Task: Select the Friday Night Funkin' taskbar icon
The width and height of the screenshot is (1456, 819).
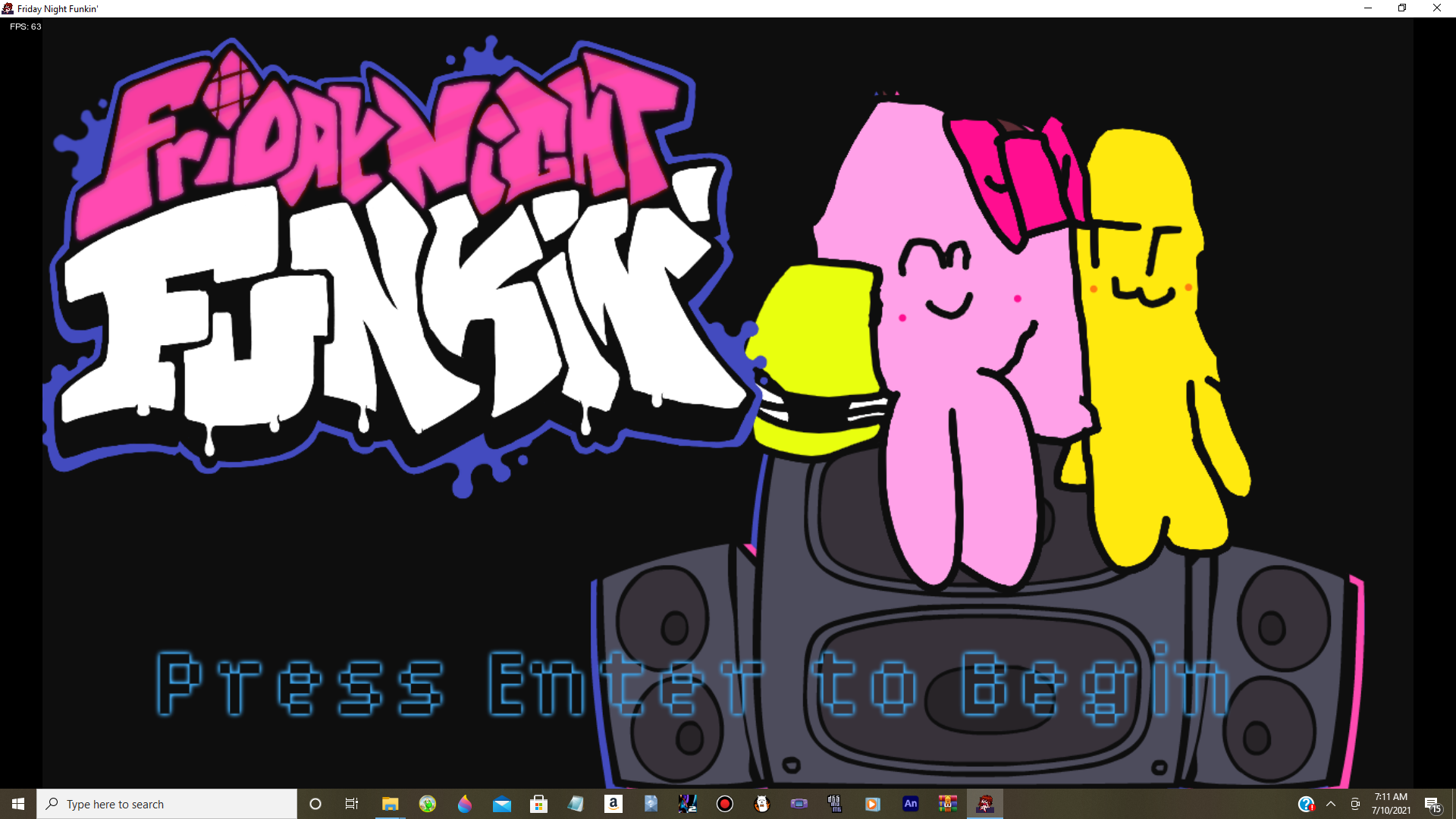Action: tap(984, 804)
